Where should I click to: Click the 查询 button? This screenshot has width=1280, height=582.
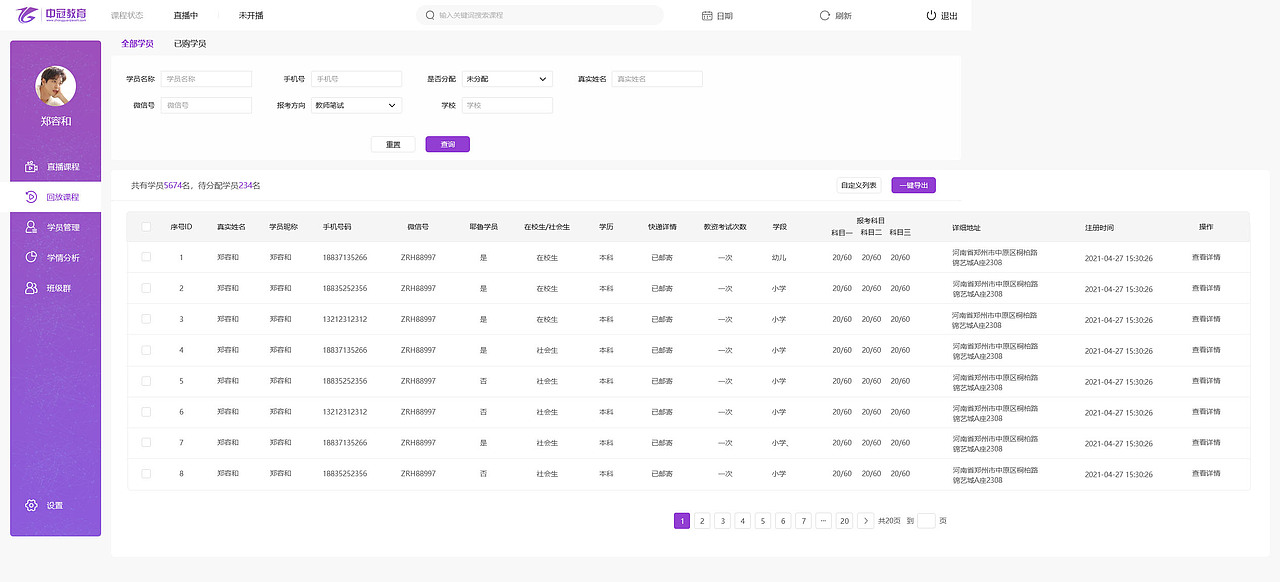coord(447,144)
